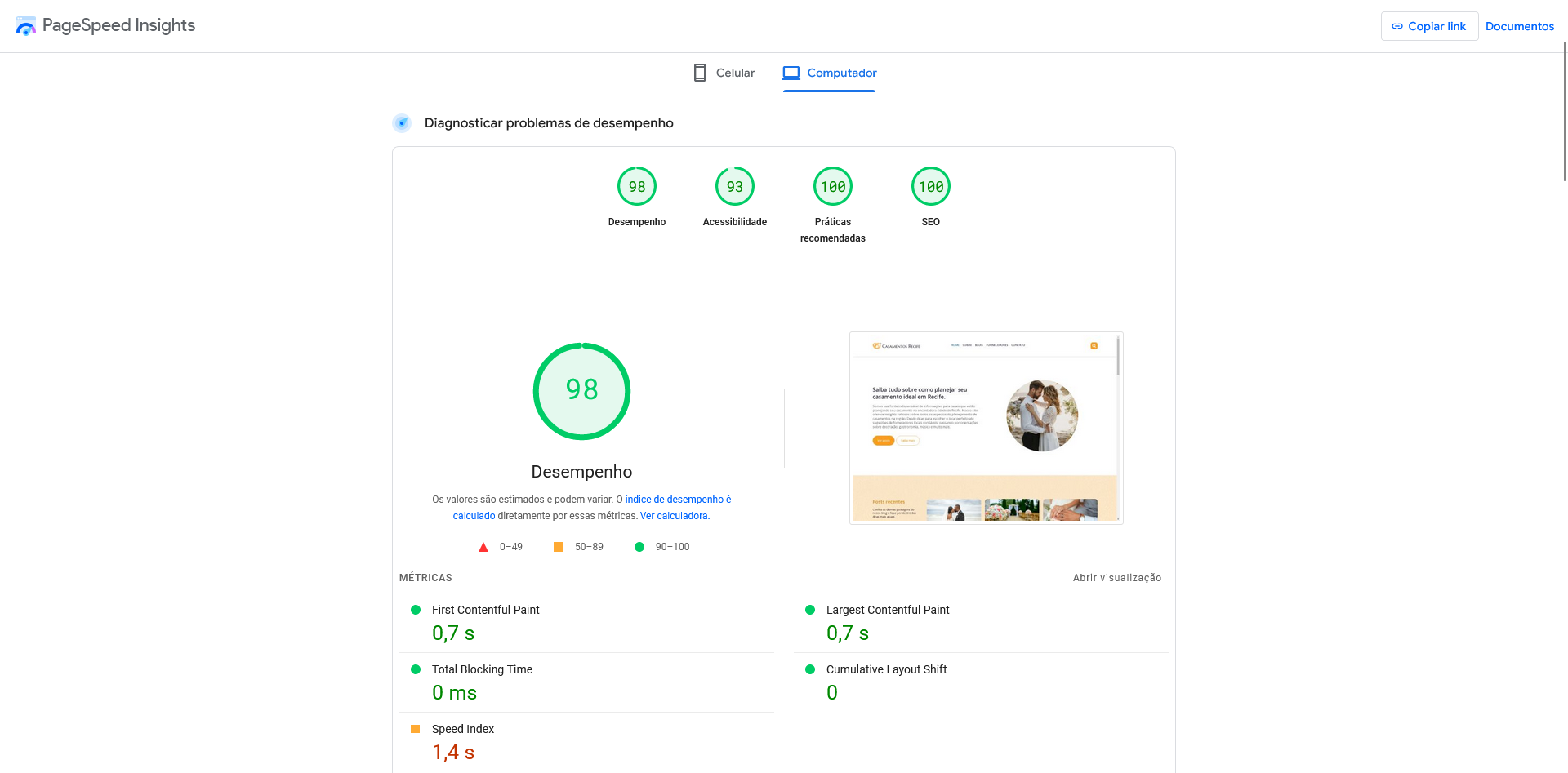Viewport: 1568px width, 773px height.
Task: Click the website screenshot thumbnail
Action: pos(986,428)
